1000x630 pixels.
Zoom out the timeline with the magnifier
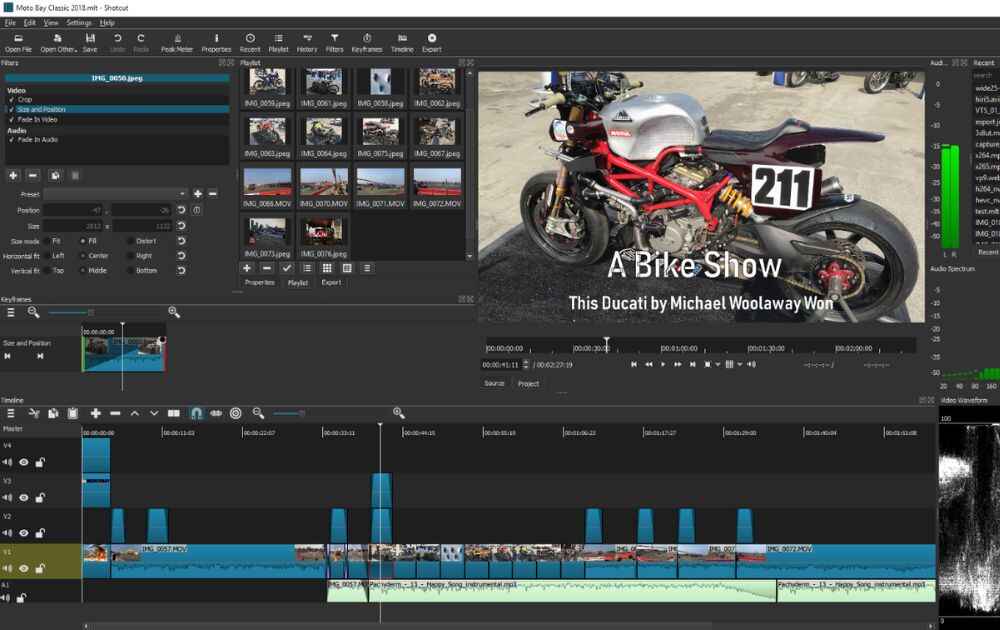[x=258, y=414]
